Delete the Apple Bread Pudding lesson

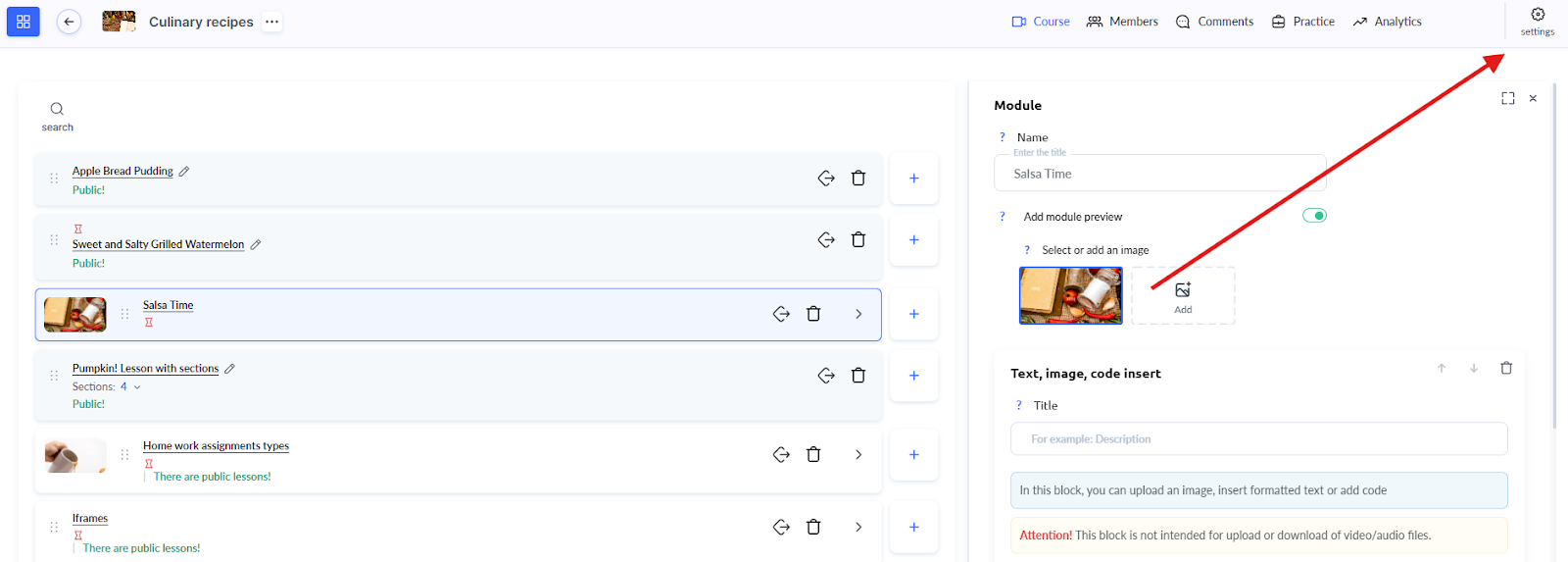pos(858,179)
